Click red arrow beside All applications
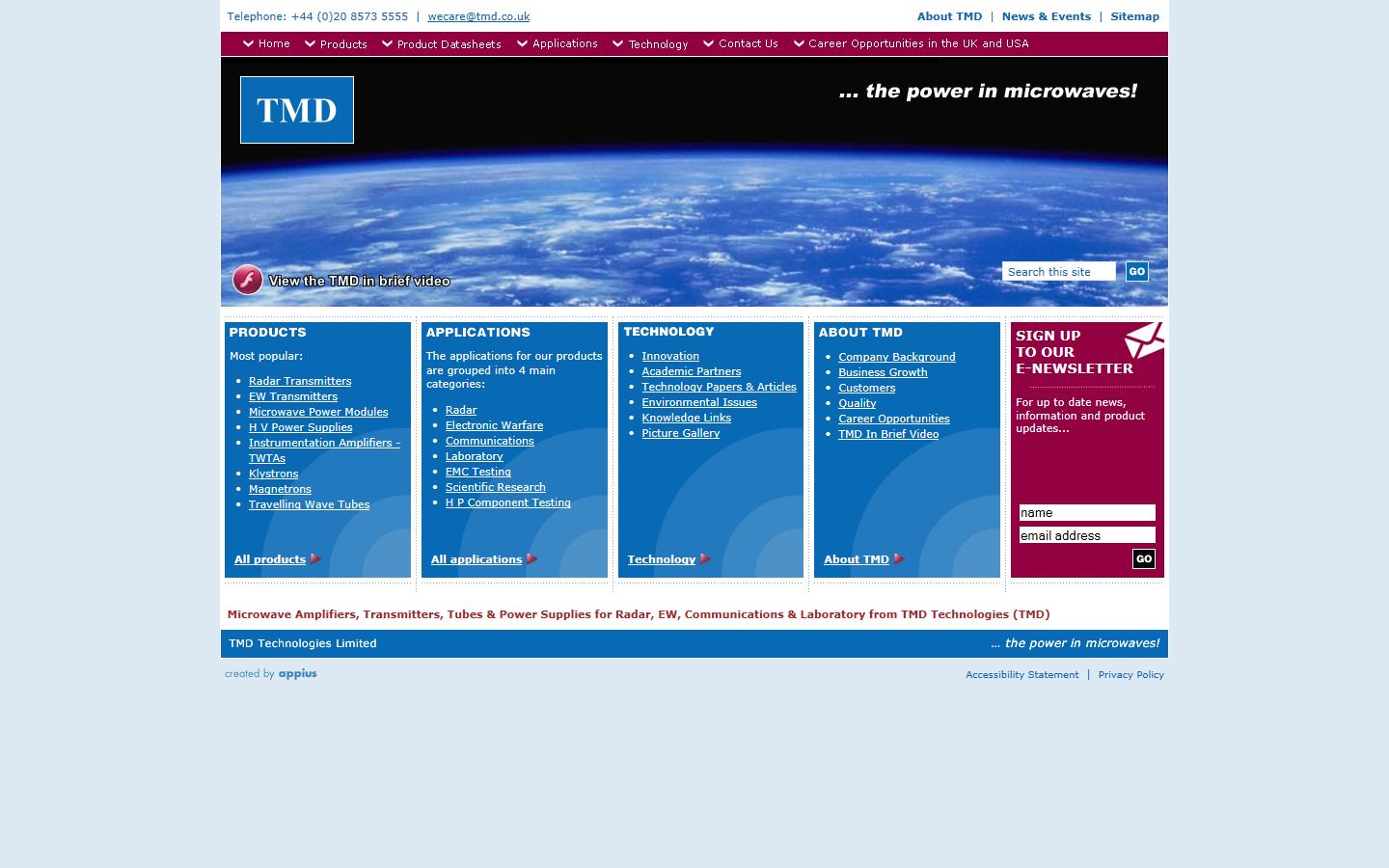Image resolution: width=1389 pixels, height=868 pixels. click(x=531, y=559)
